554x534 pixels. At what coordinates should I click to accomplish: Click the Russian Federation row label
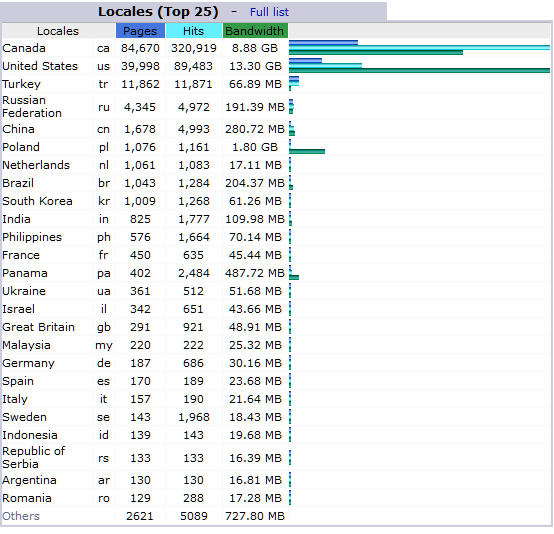[32, 106]
